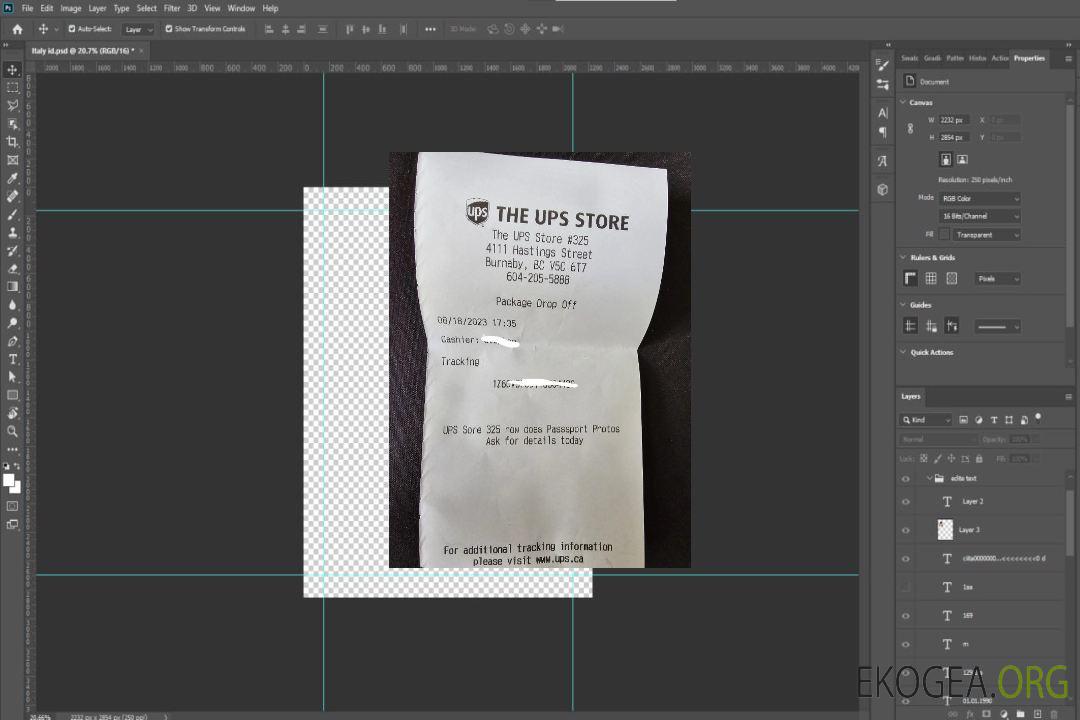Select the Layer 3 thumbnail
This screenshot has width=1080, height=720.
pyautogui.click(x=945, y=530)
